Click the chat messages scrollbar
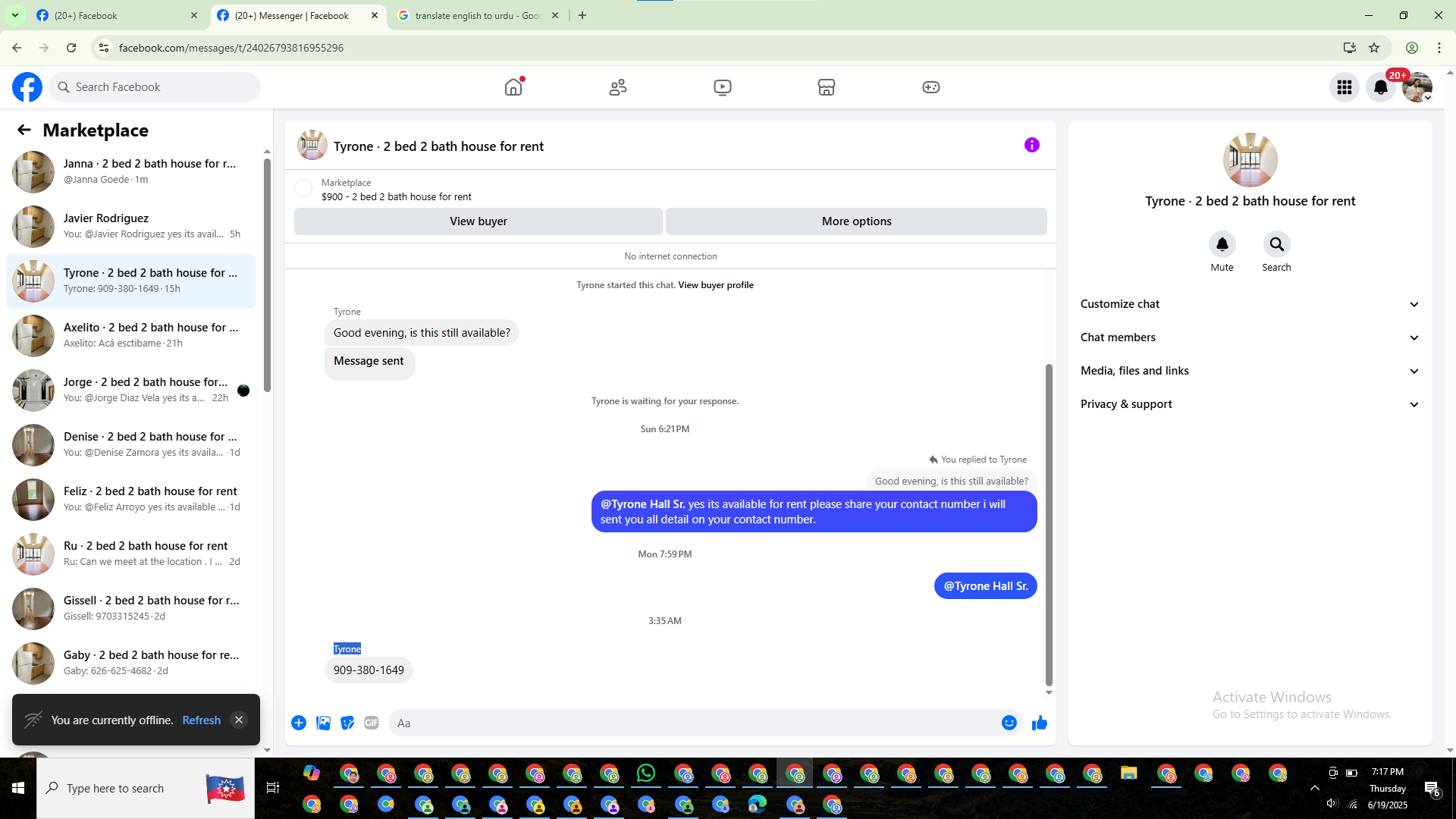The height and width of the screenshot is (819, 1456). (1049, 525)
